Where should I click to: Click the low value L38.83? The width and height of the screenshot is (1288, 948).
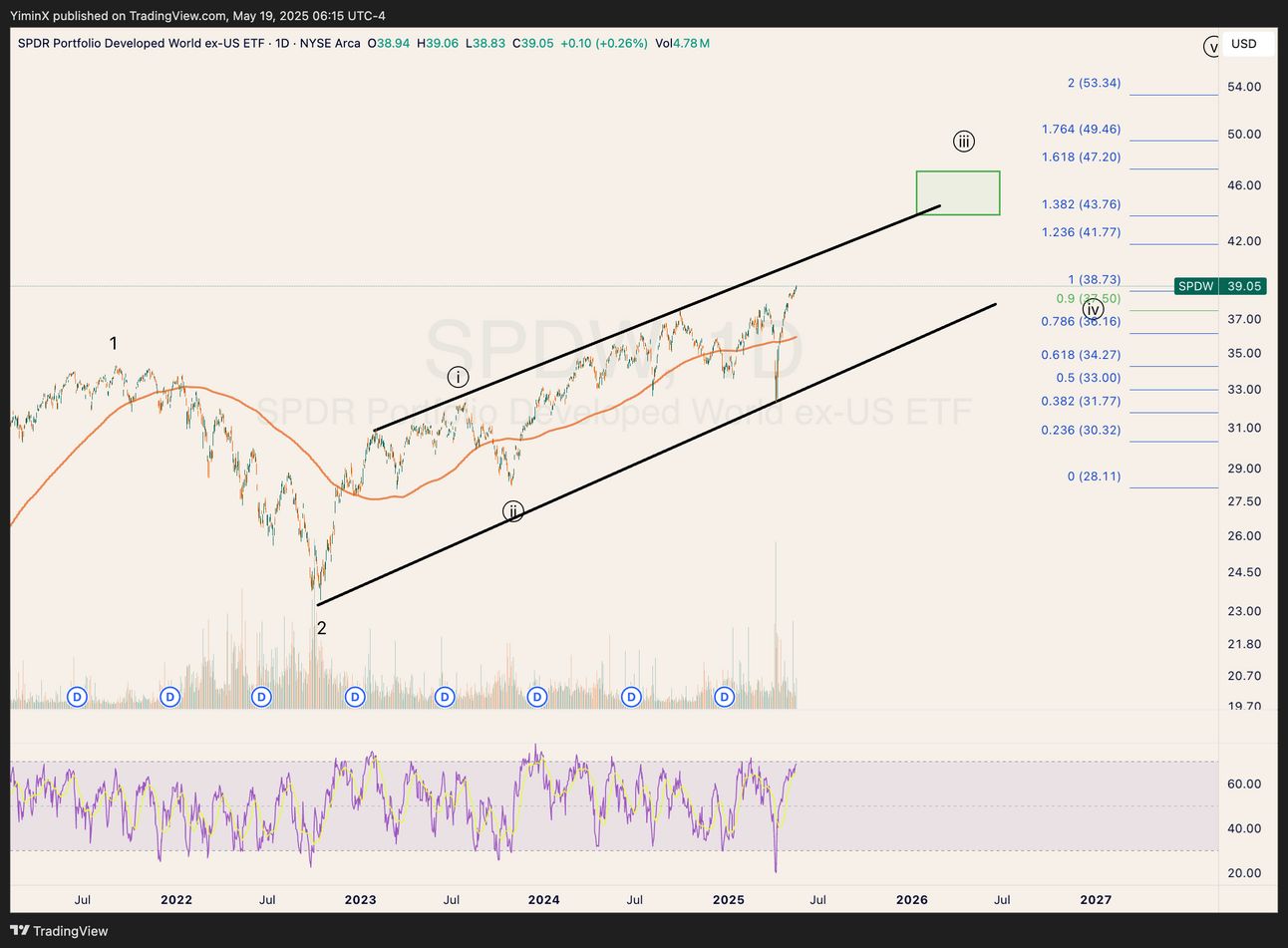click(485, 44)
